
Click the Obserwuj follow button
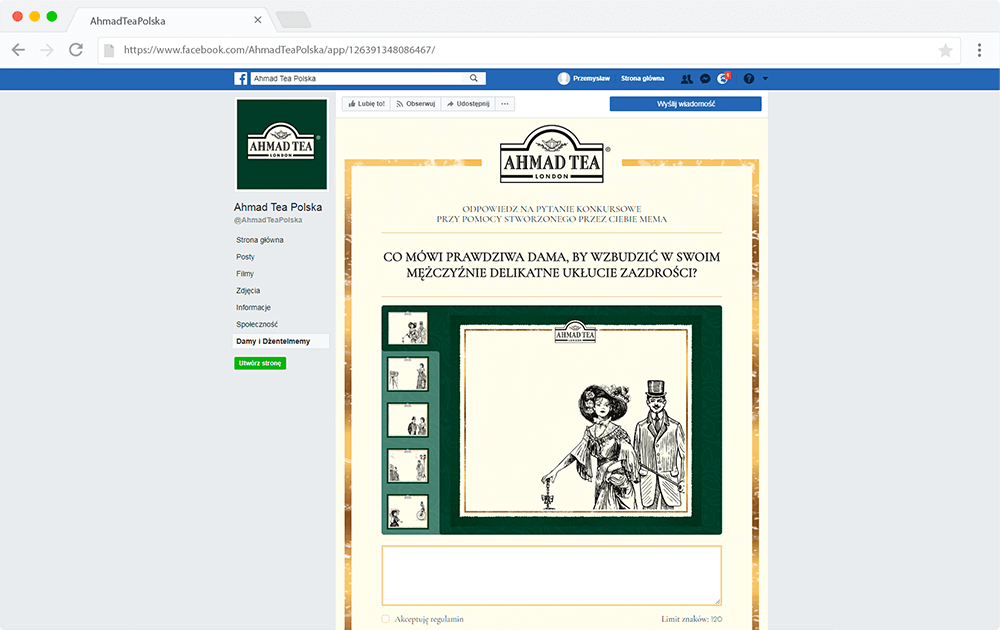coord(415,104)
